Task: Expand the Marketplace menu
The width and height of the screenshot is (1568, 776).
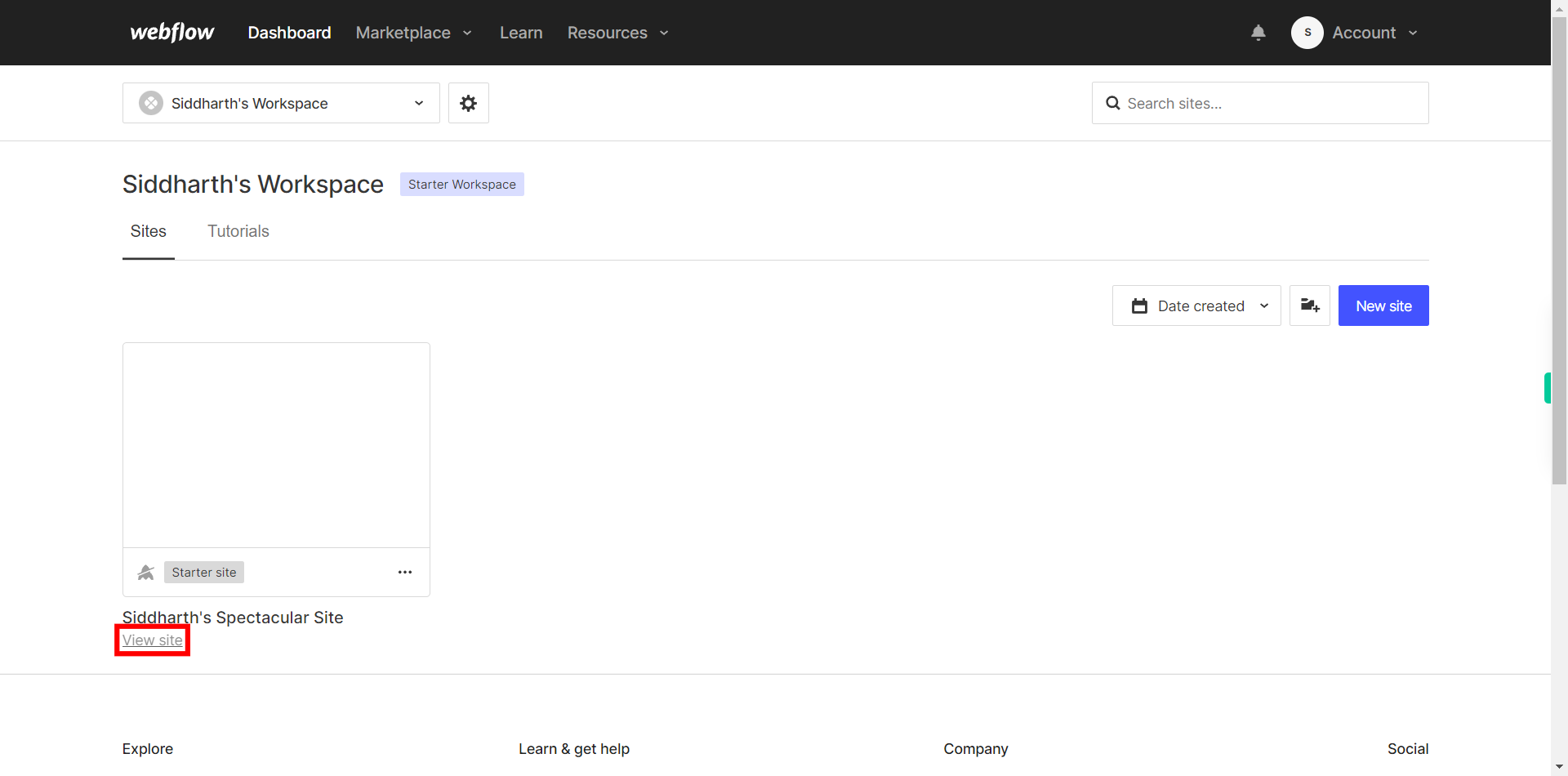Action: pyautogui.click(x=414, y=33)
